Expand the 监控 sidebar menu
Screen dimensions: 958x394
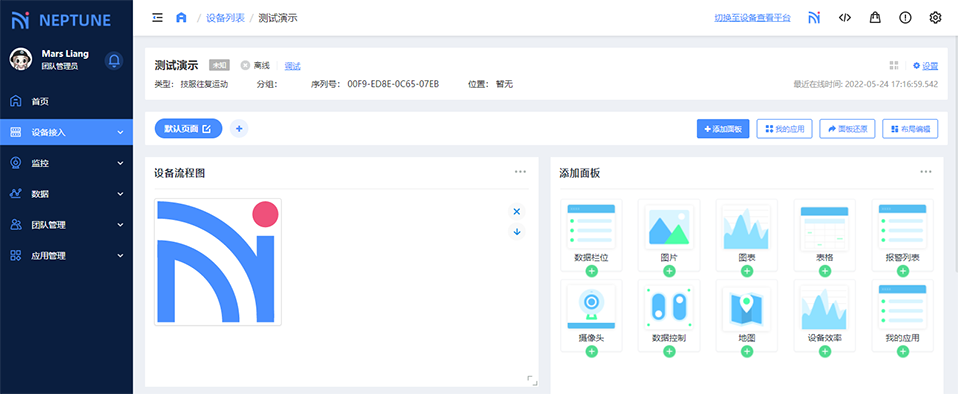(66, 163)
